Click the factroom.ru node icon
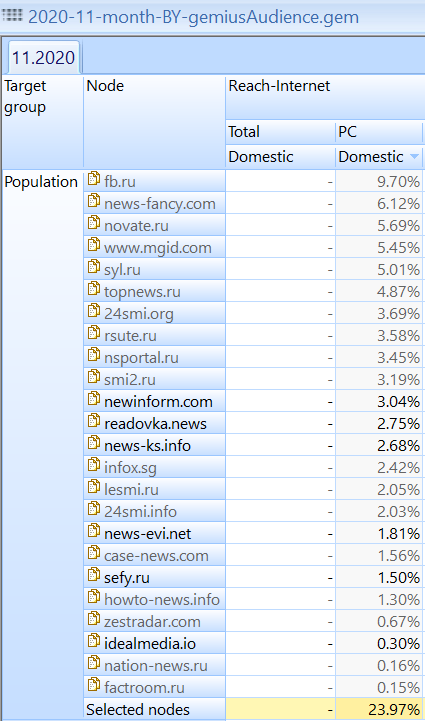 pyautogui.click(x=94, y=686)
